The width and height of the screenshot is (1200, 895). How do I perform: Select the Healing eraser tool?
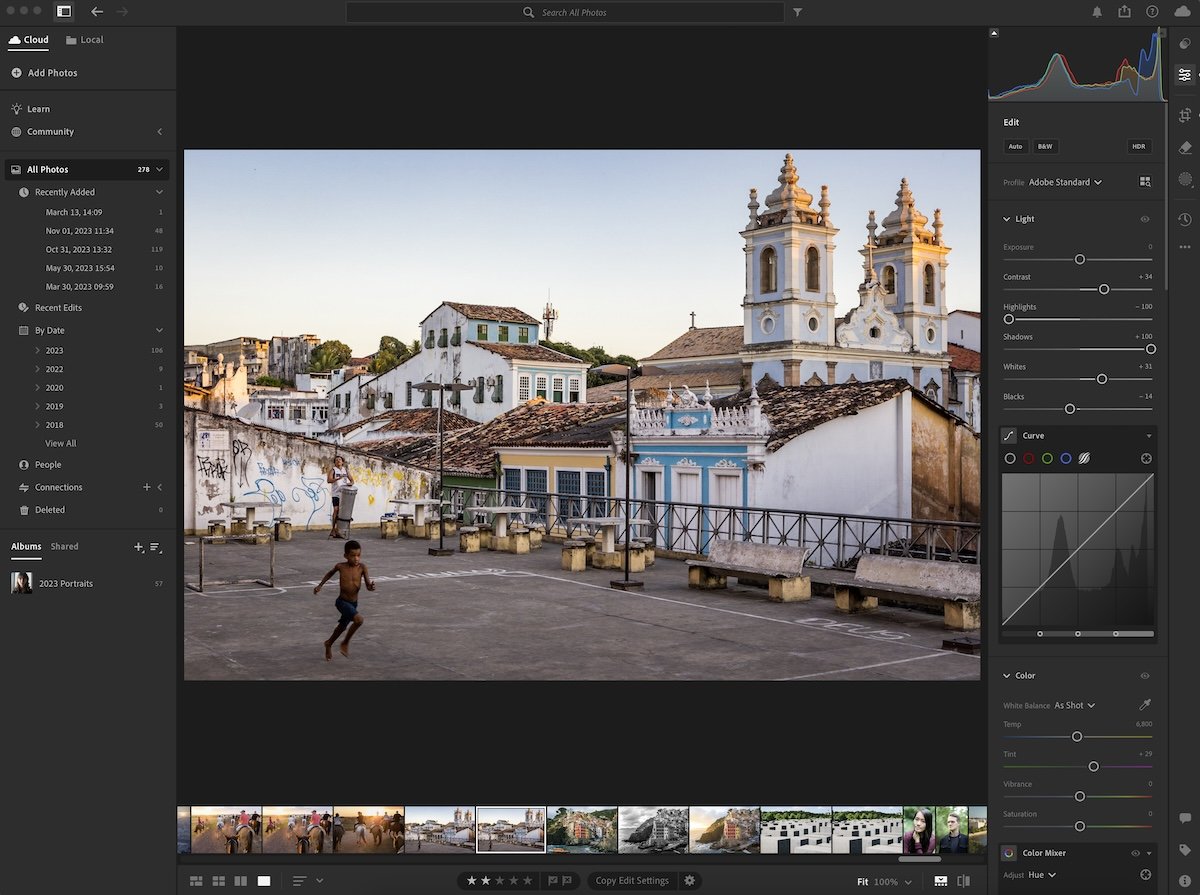pyautogui.click(x=1185, y=147)
